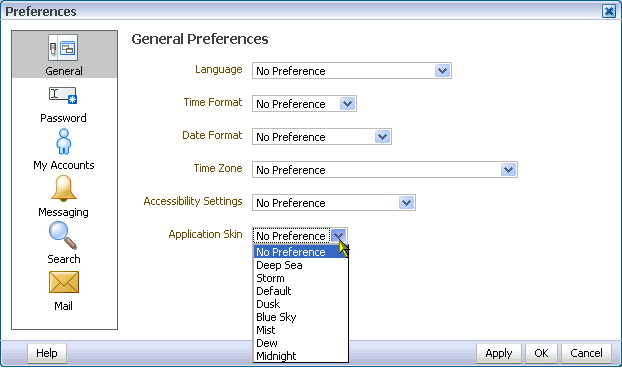Choose the Mist skin
Screen dimensions: 622x380
(x=301, y=330)
